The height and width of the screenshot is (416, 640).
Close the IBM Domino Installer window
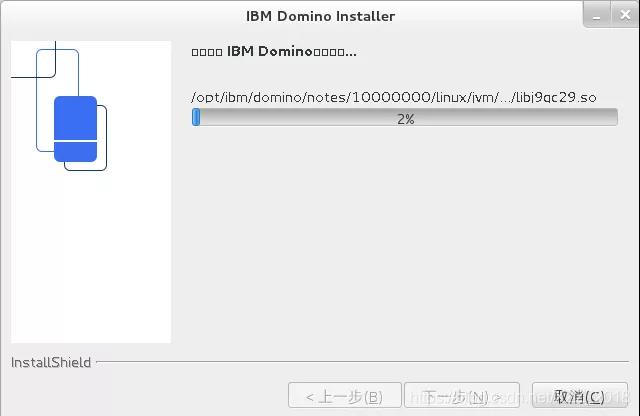click(x=625, y=16)
